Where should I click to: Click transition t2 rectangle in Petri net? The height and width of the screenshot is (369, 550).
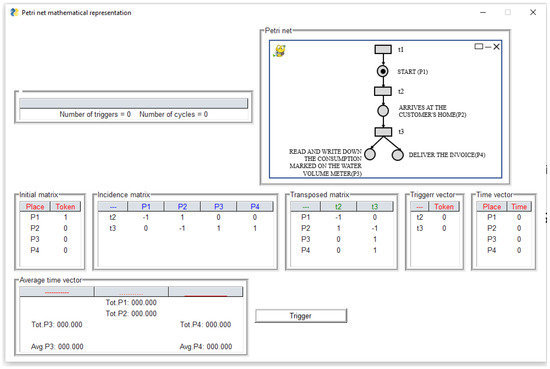click(x=383, y=91)
